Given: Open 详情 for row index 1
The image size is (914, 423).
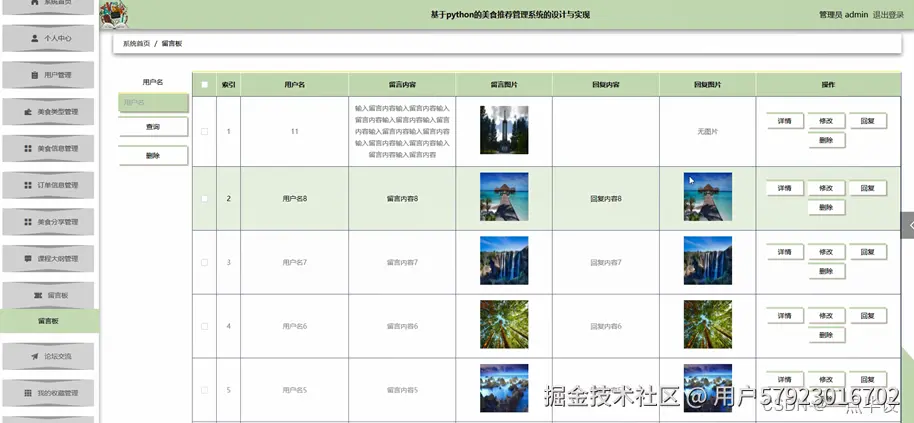Looking at the screenshot, I should click(785, 121).
